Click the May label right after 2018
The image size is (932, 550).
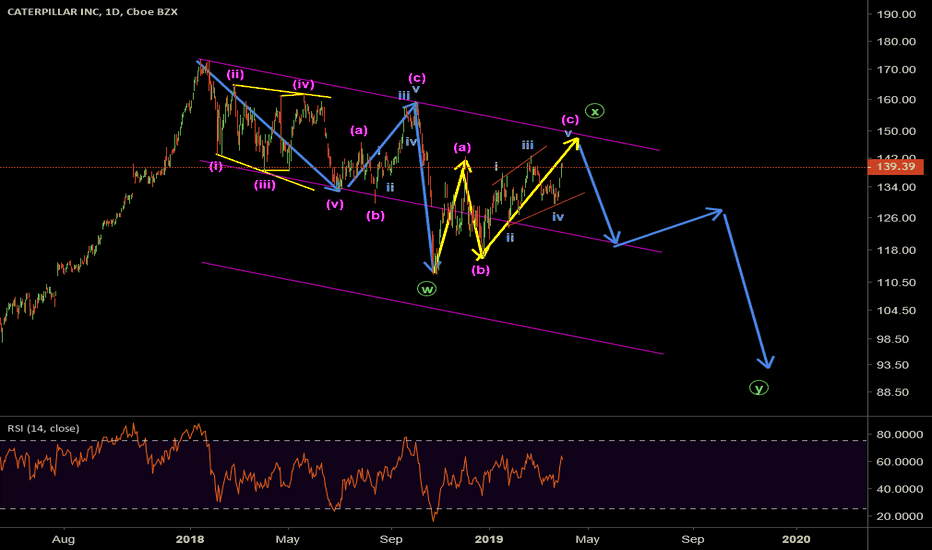pyautogui.click(x=288, y=539)
